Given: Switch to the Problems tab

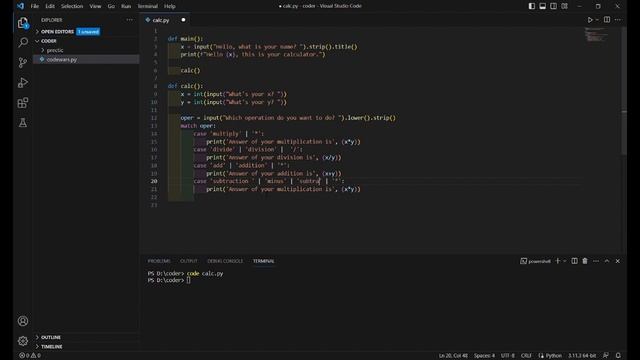Looking at the screenshot, I should coord(159,261).
